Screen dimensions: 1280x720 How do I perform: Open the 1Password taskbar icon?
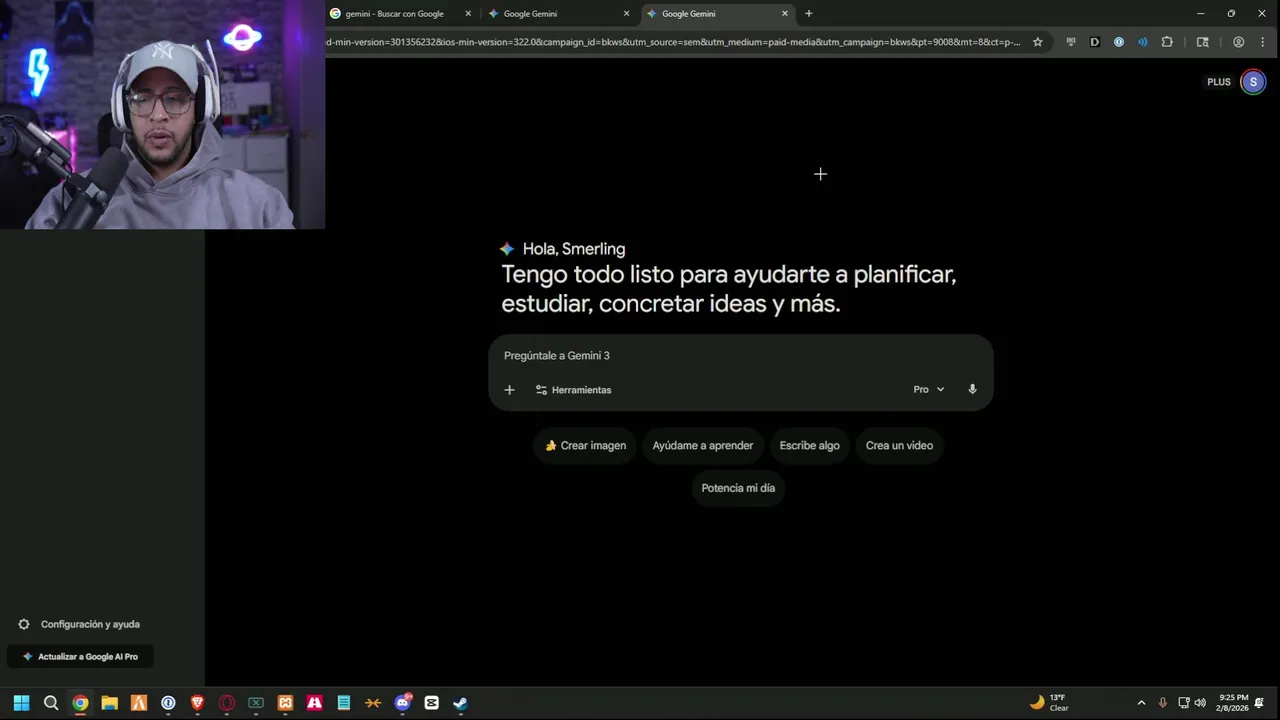168,703
